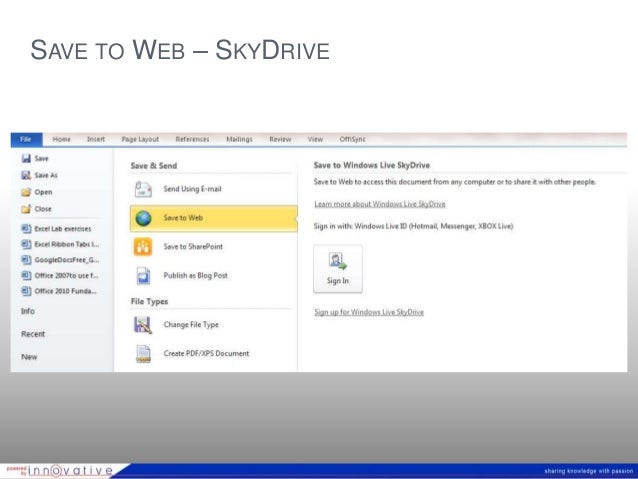638x479 pixels.
Task: Switch to the Home tab
Action: [x=61, y=139]
